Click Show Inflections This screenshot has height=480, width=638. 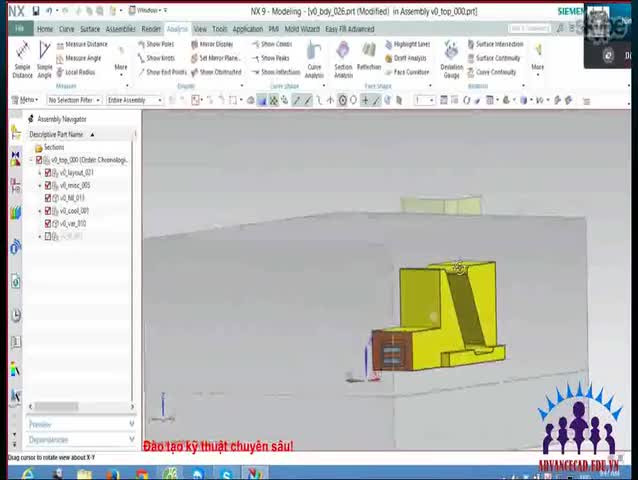[276, 72]
